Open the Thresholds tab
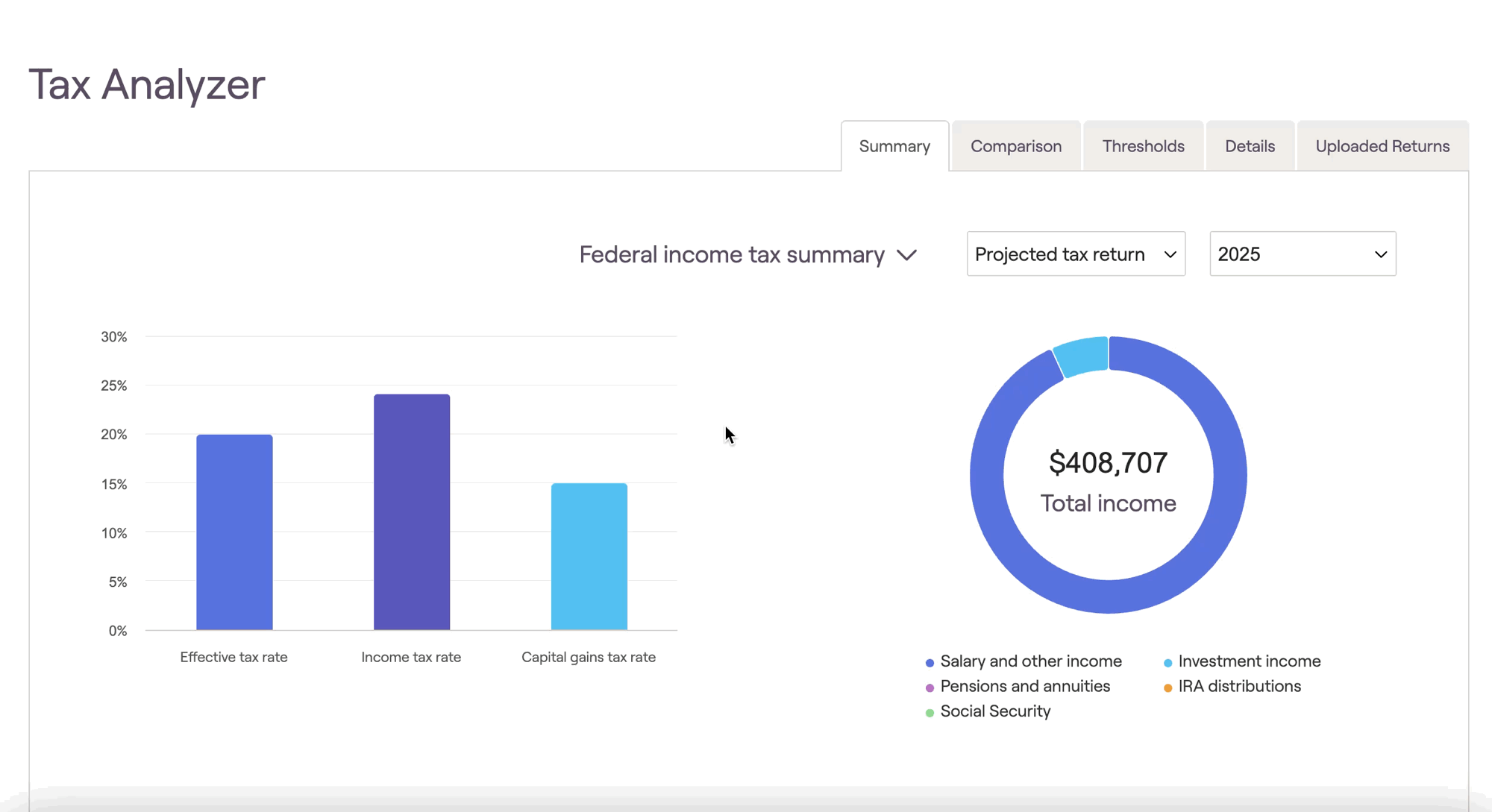 point(1143,146)
